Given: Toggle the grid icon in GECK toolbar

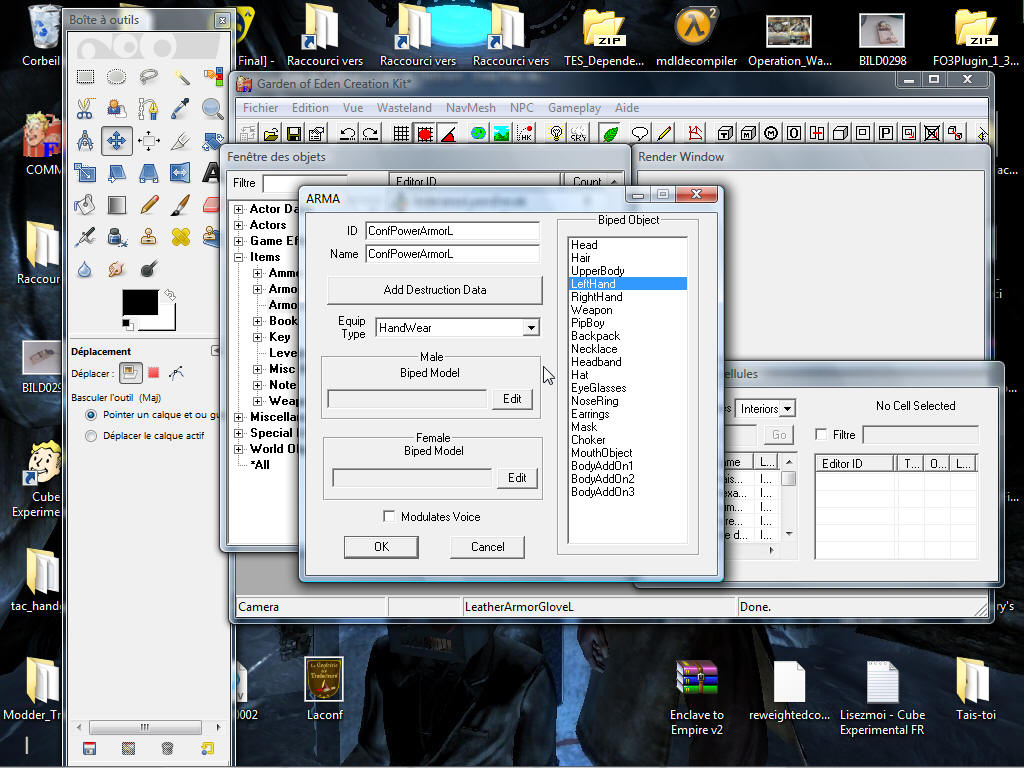Looking at the screenshot, I should 401,134.
